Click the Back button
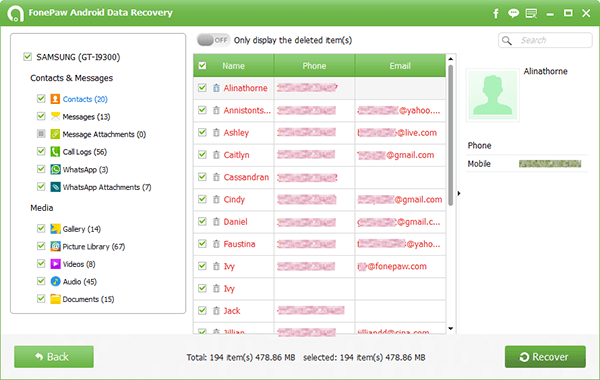600x380 pixels. pyautogui.click(x=54, y=357)
